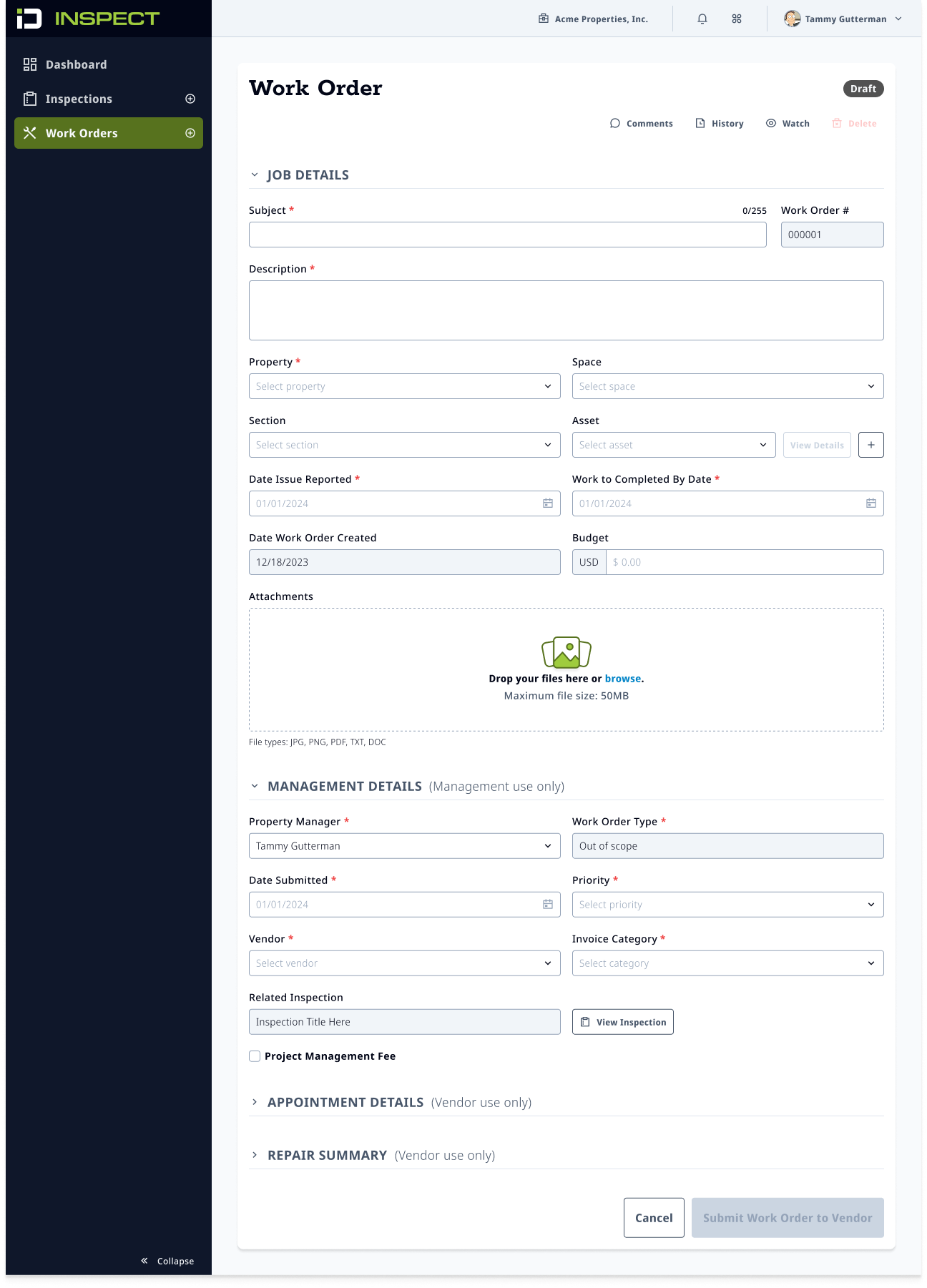This screenshot has height=1288, width=927.
Task: Click the iD INSPECT logo
Action: pyautogui.click(x=88, y=19)
